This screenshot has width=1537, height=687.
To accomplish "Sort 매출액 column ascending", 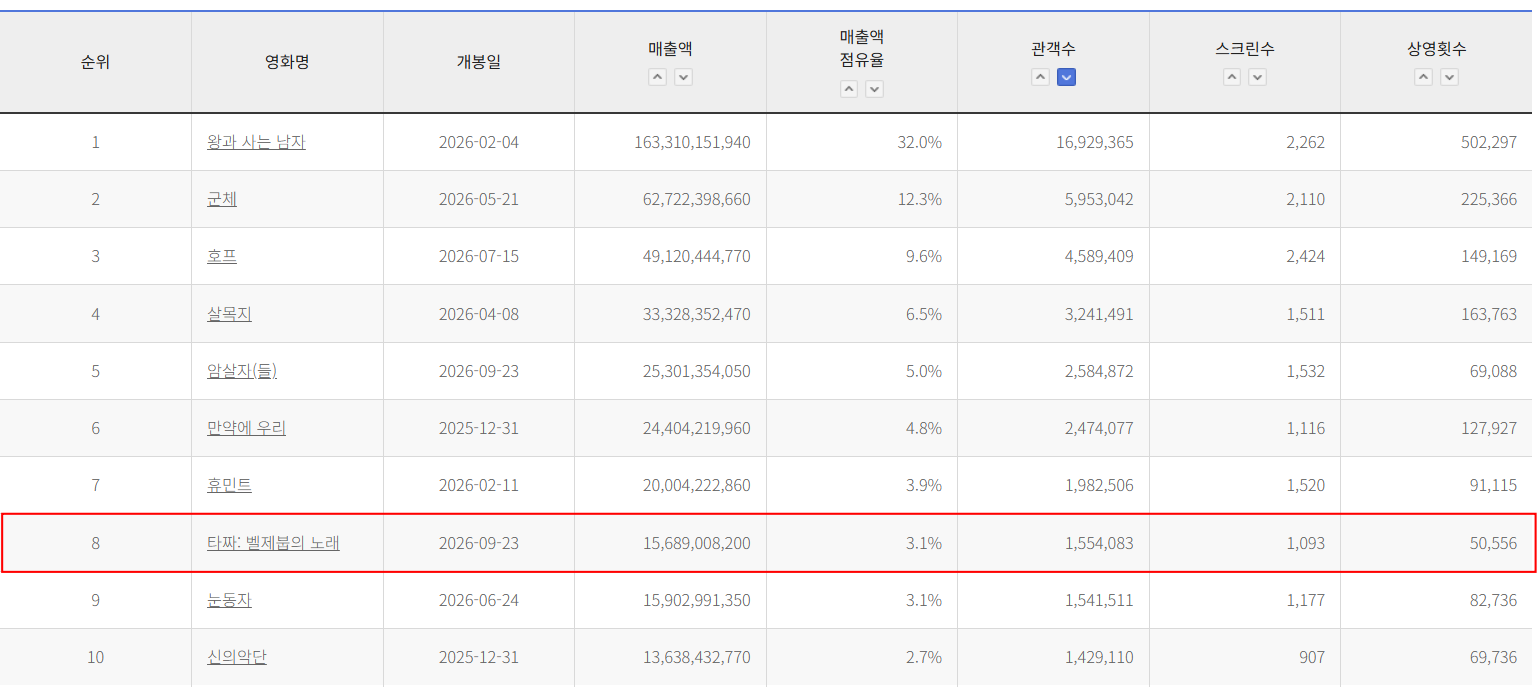I will point(657,77).
